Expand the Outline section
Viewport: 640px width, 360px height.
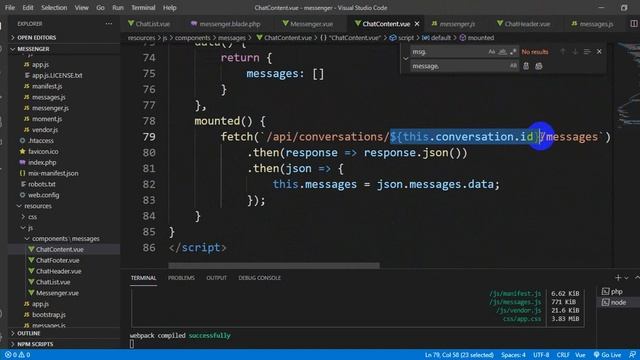[x=64, y=333]
